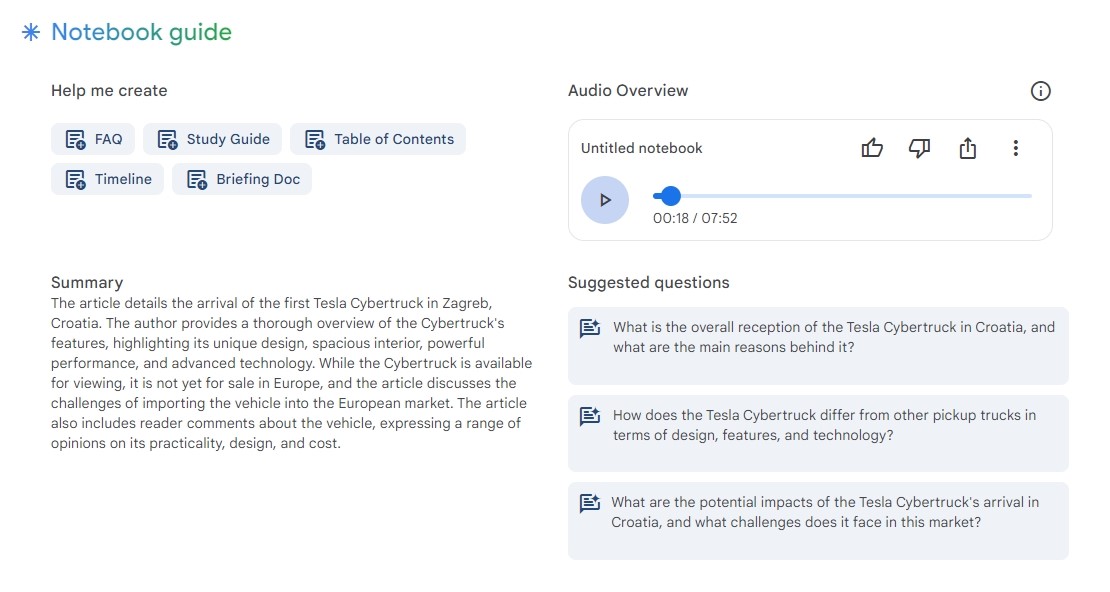
Task: Share the audio overview
Action: coord(967,148)
